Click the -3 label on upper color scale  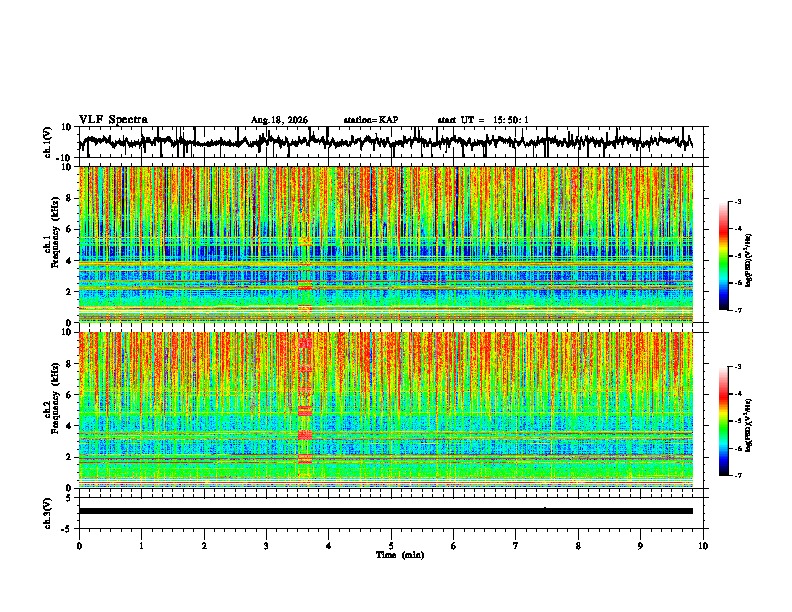(x=738, y=201)
